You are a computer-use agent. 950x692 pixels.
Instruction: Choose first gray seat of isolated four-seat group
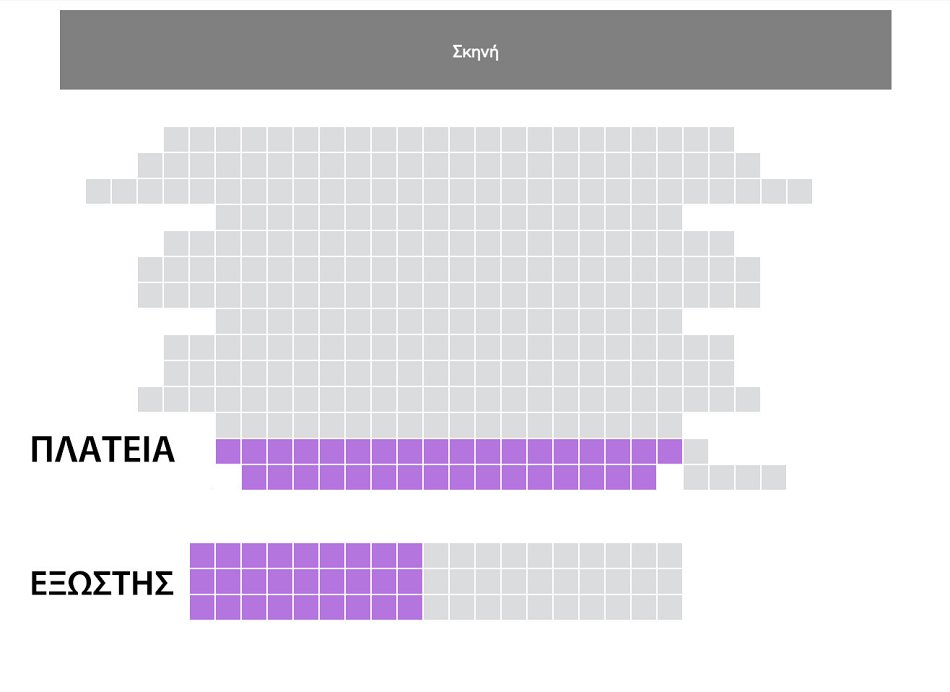(696, 477)
